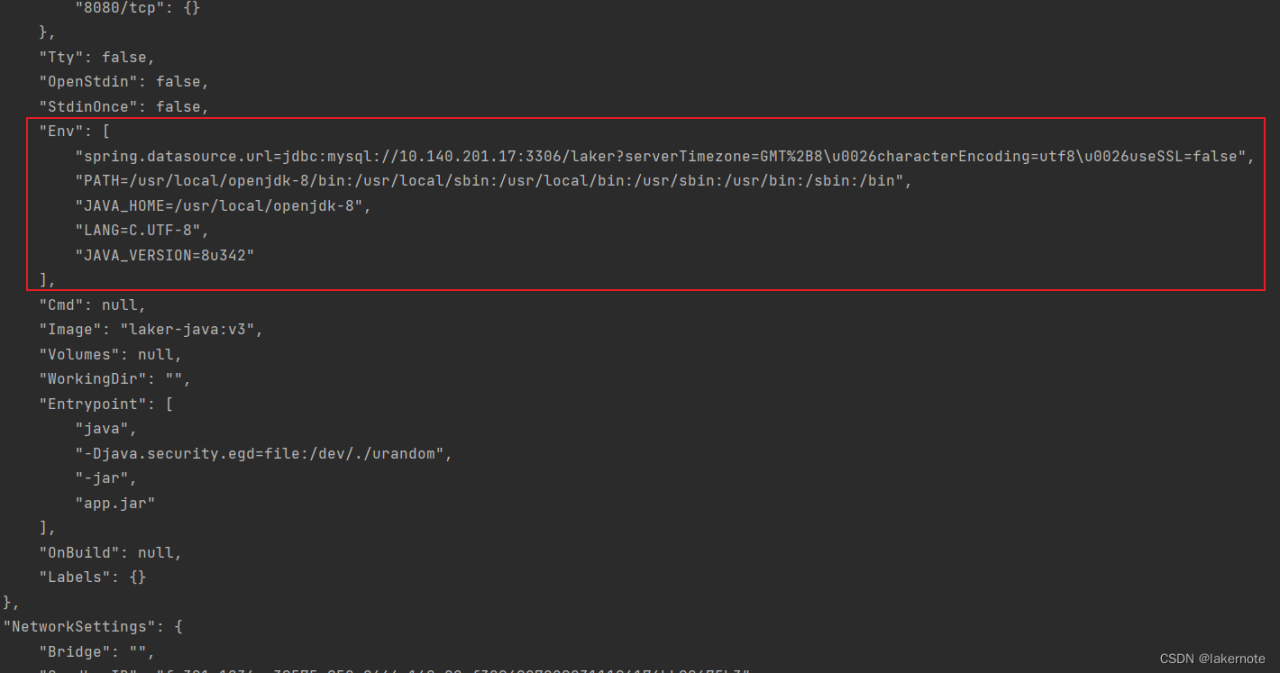The image size is (1280, 673).
Task: Click the "app.jar" entry
Action: pos(115,503)
